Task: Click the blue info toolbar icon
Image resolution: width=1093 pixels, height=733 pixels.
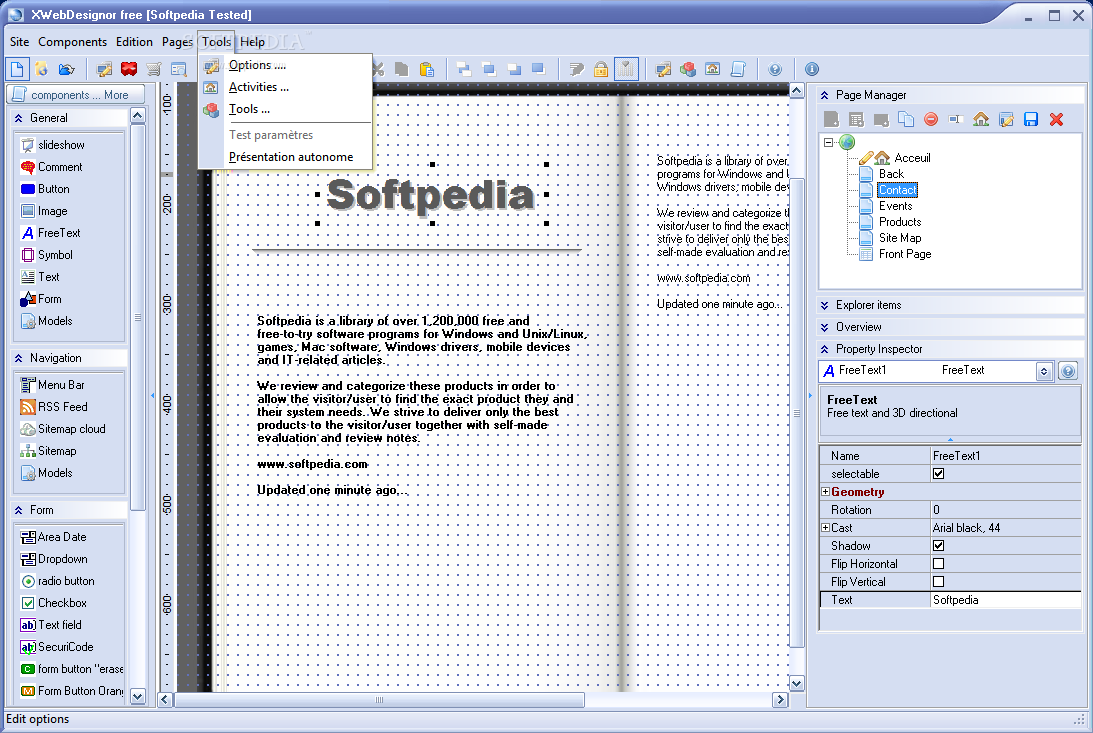Action: point(812,69)
